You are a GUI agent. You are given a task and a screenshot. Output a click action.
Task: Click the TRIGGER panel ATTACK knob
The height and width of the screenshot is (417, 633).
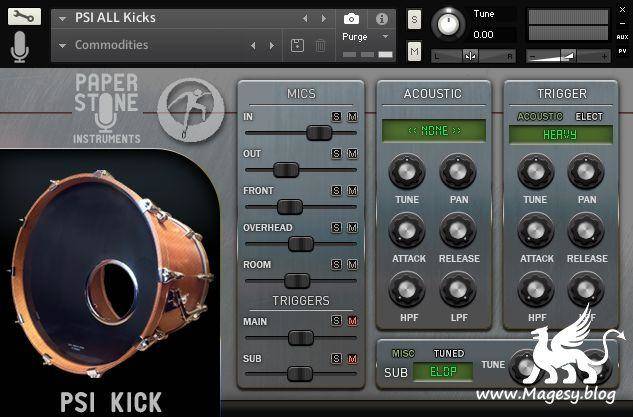[535, 231]
